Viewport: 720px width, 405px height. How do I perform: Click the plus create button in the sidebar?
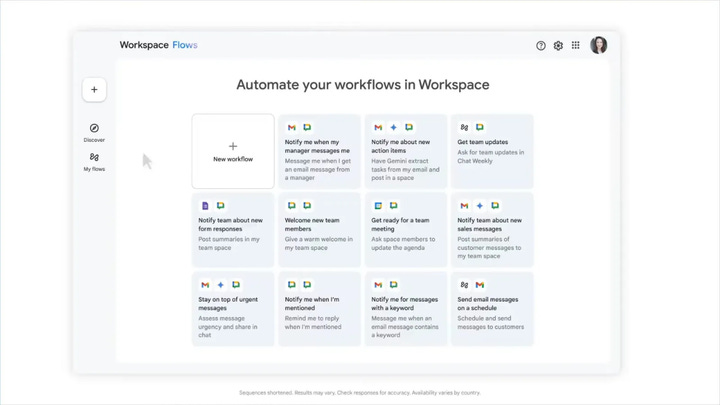[94, 90]
